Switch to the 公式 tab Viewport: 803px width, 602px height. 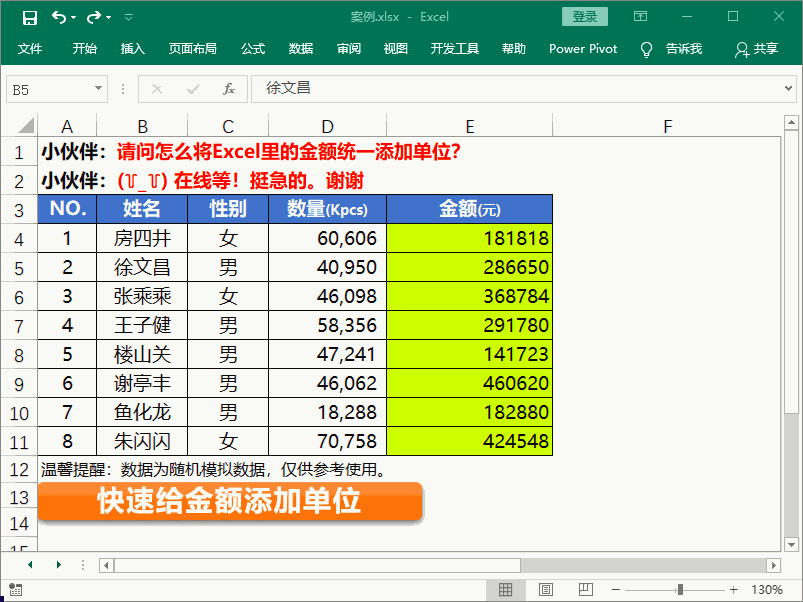(x=253, y=49)
